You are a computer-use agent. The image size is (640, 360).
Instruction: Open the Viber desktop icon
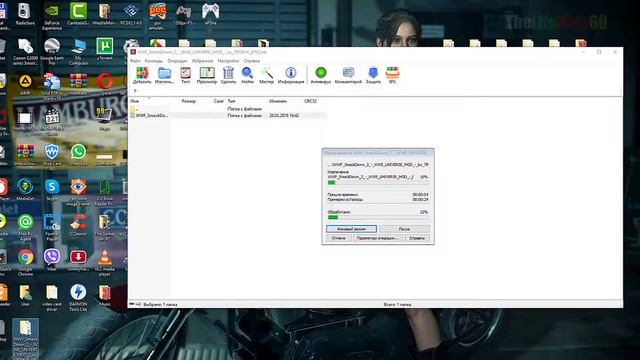[52, 260]
